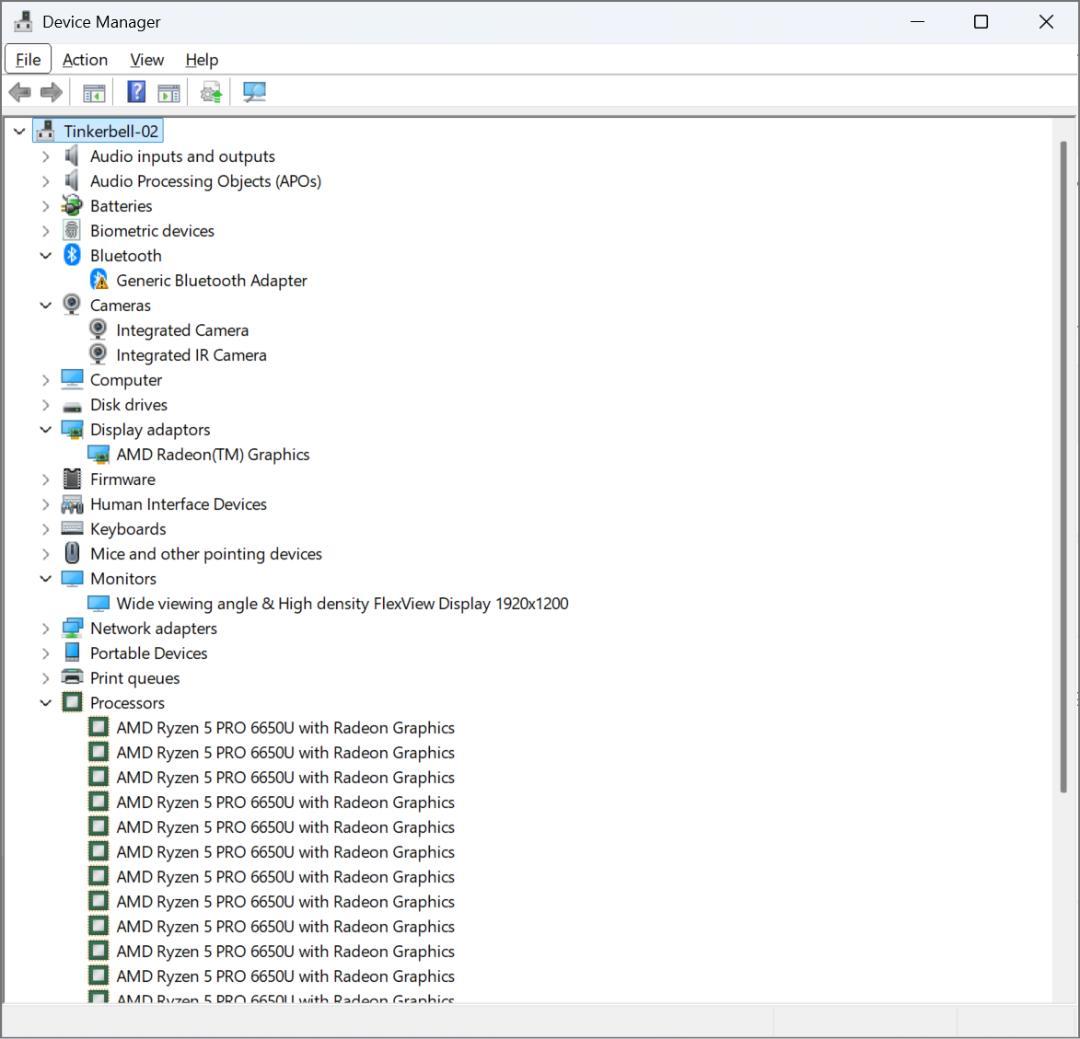Collapse the Bluetooth category
This screenshot has height=1039, width=1080.
46,256
